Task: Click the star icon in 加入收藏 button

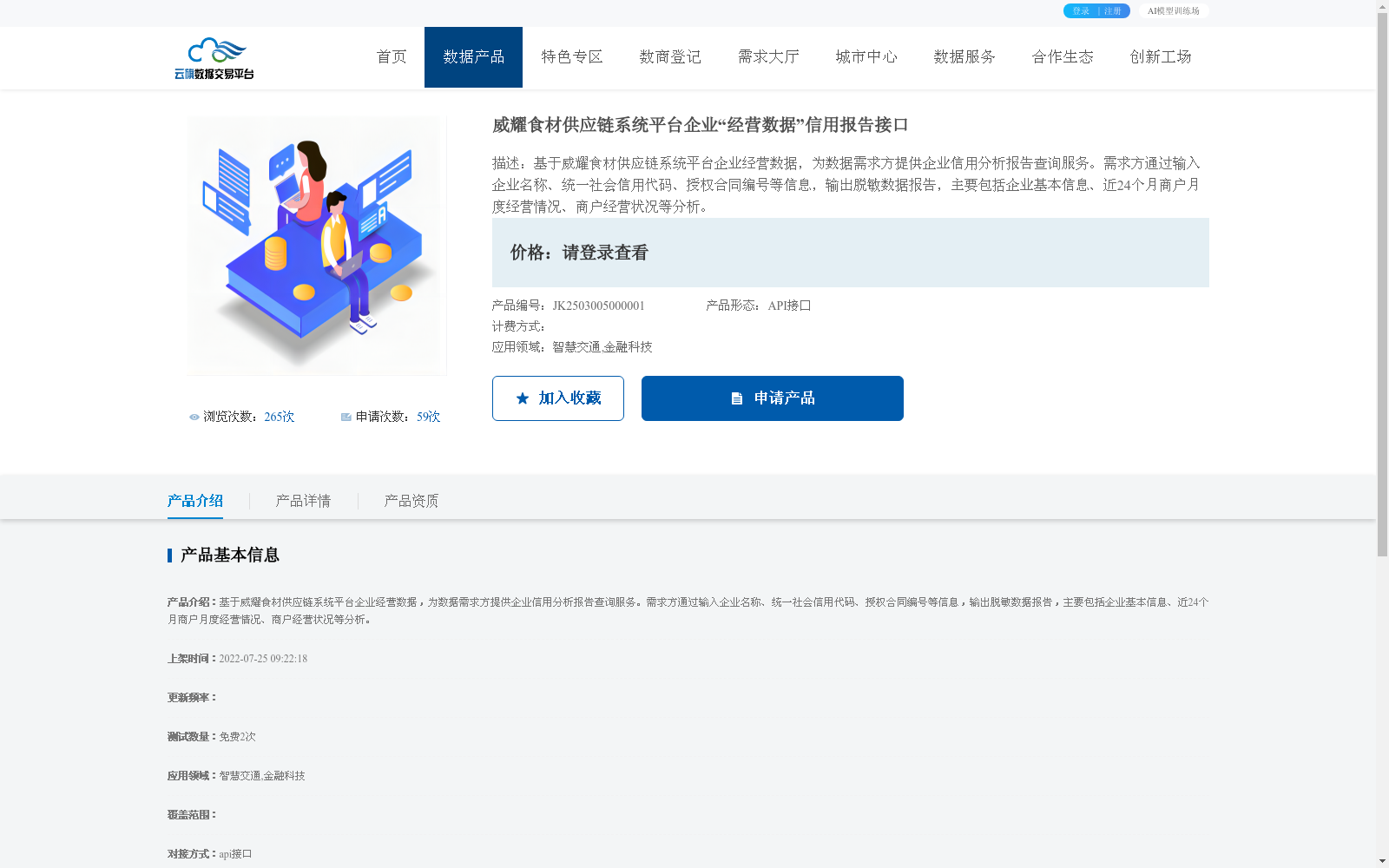Action: pyautogui.click(x=523, y=398)
